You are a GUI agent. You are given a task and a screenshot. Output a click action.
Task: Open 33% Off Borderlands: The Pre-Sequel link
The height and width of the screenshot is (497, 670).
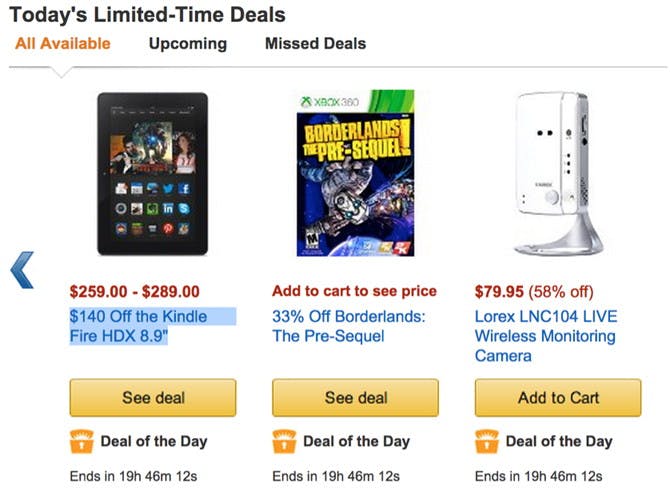point(349,327)
